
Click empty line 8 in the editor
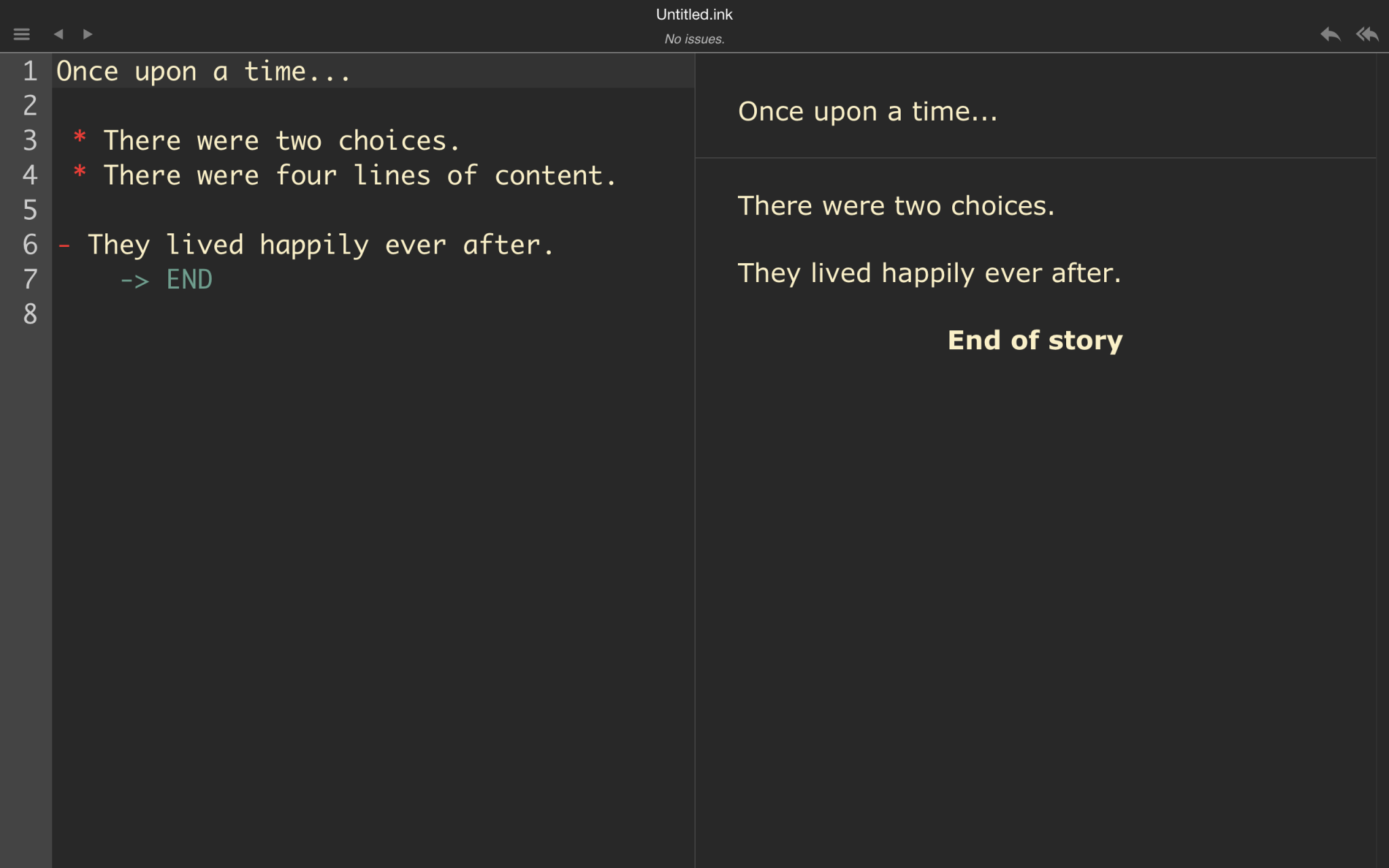(203, 313)
